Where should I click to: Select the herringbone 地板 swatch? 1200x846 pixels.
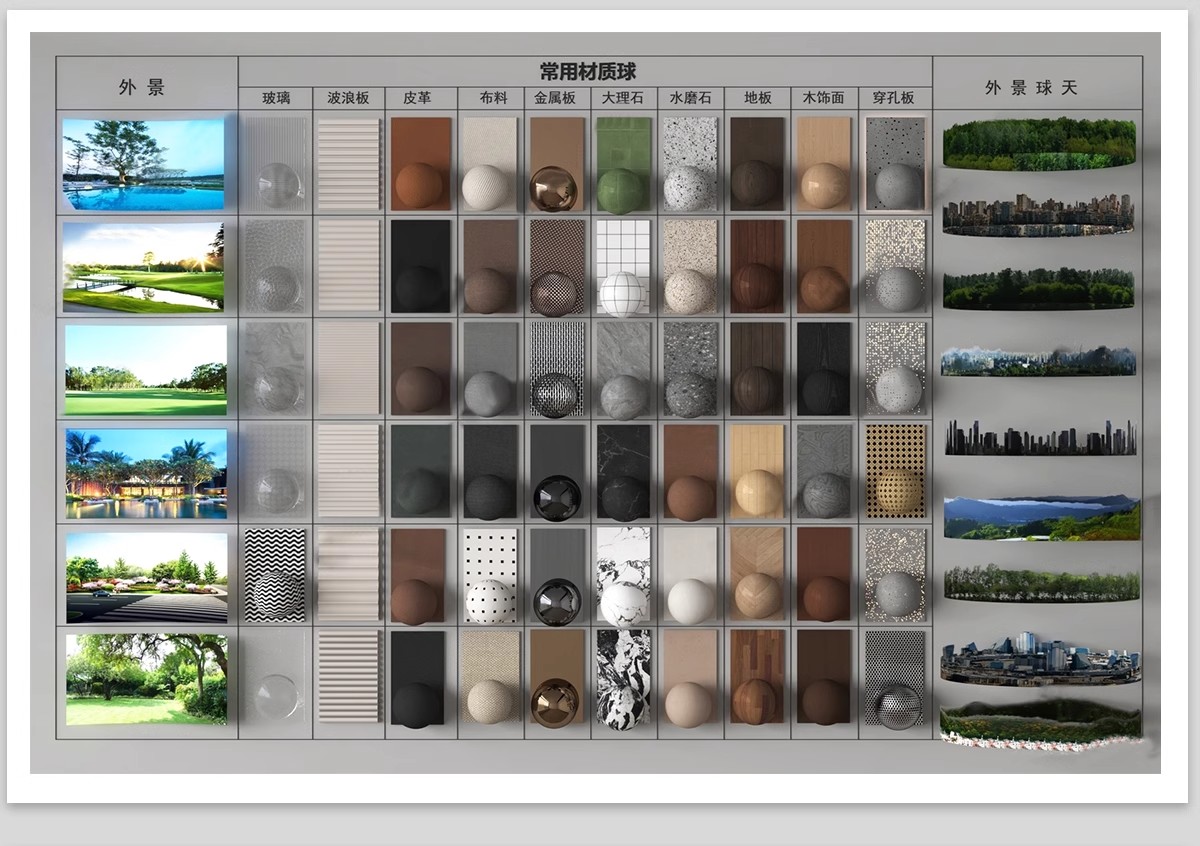[757, 574]
